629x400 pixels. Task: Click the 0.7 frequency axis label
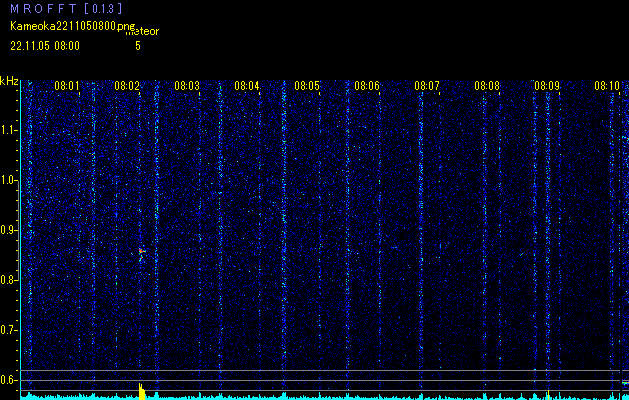tap(8, 330)
